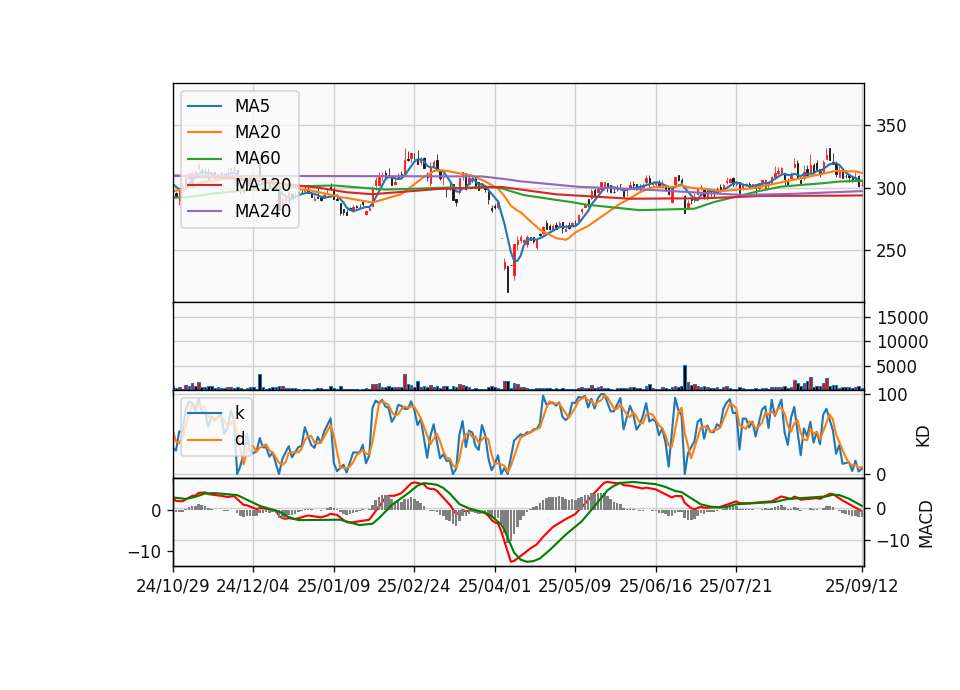Click the 15000 volume axis label
Viewport: 960px width, 690px height.
tap(902, 318)
